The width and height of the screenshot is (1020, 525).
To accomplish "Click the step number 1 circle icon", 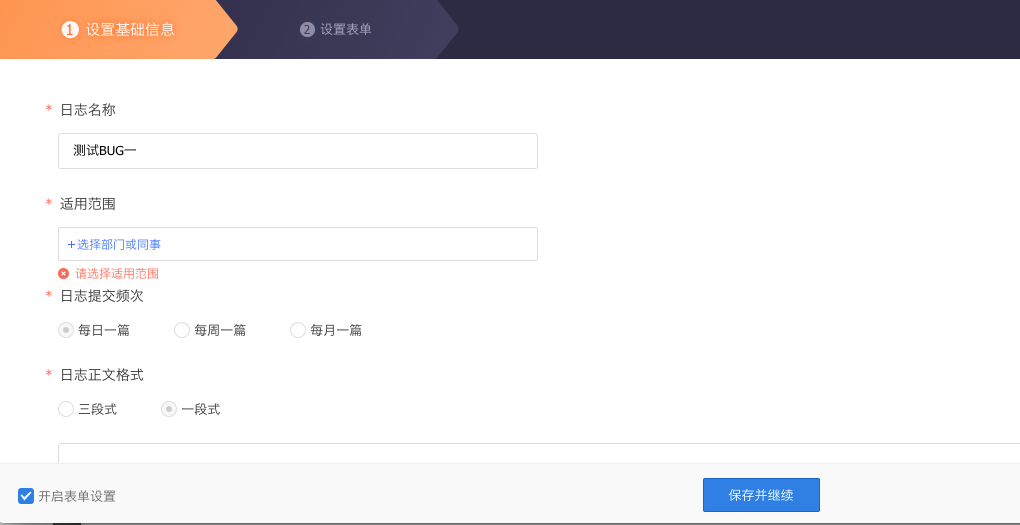I will coord(70,29).
